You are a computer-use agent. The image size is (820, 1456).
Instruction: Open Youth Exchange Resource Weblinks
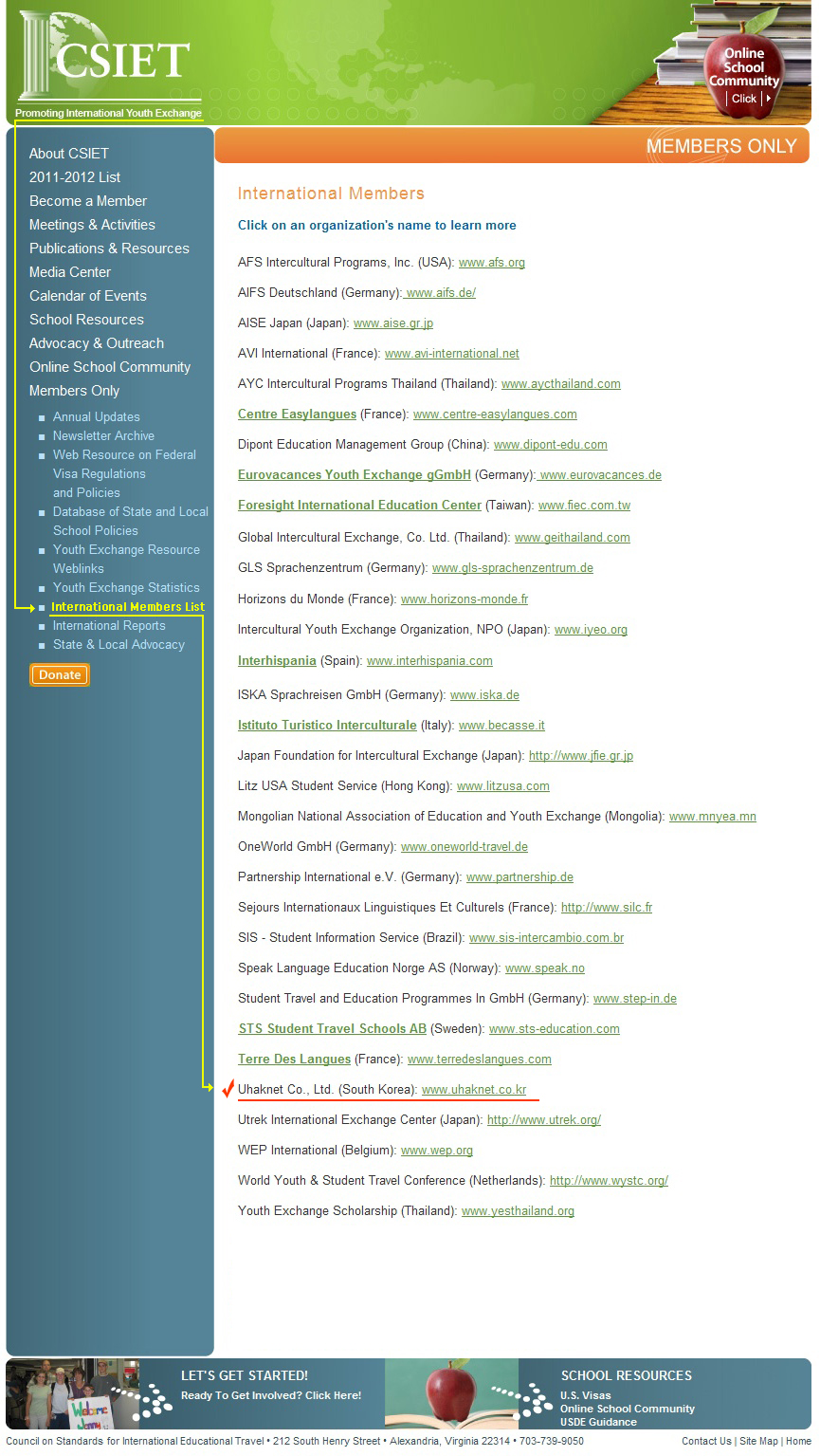click(x=126, y=559)
